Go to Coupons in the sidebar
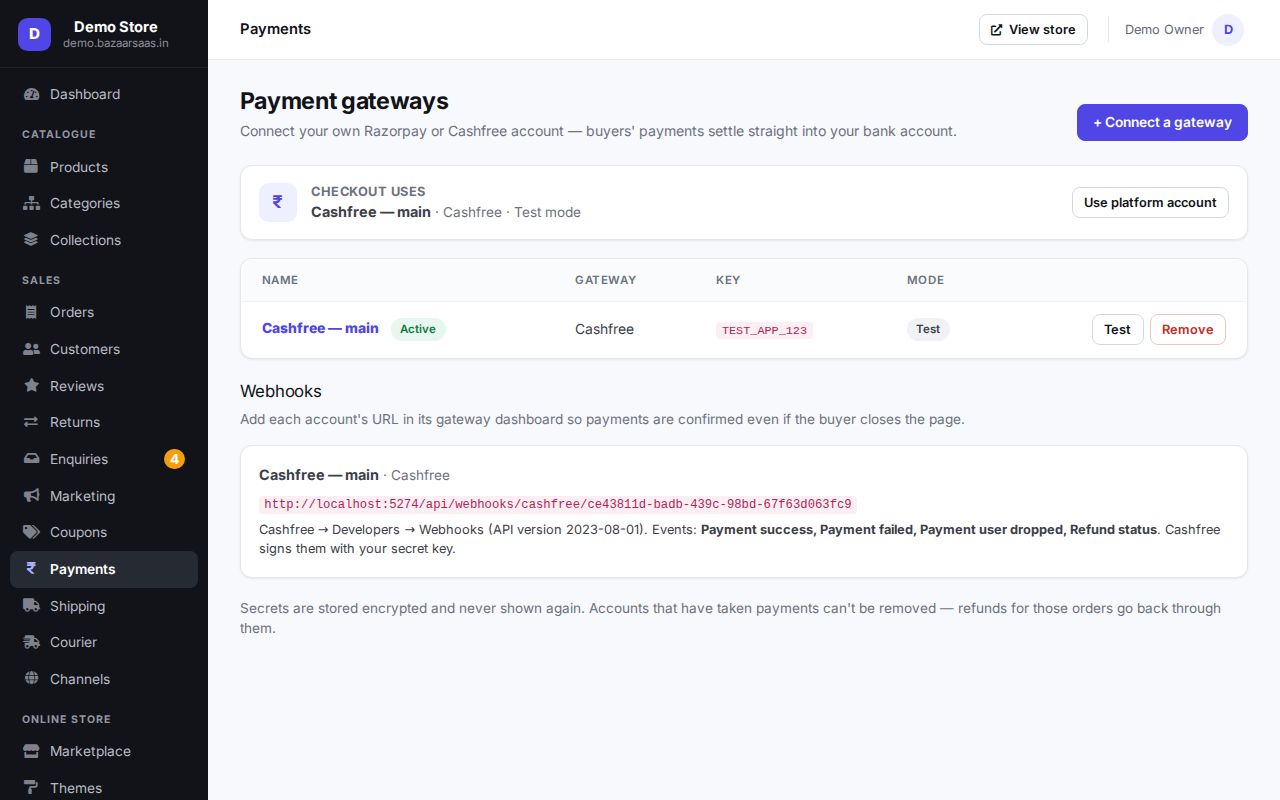The height and width of the screenshot is (800, 1280). point(104,532)
